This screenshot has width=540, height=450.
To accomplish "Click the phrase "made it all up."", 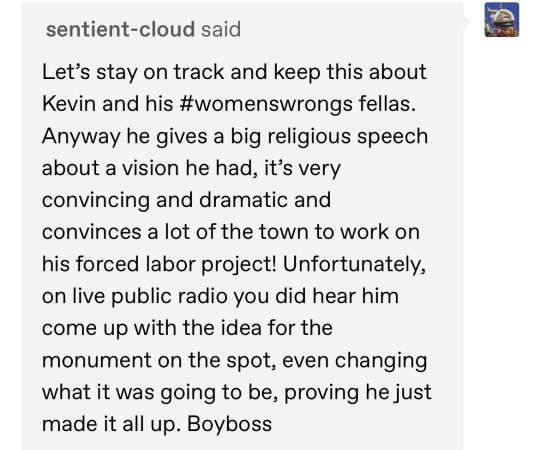I will 112,424.
